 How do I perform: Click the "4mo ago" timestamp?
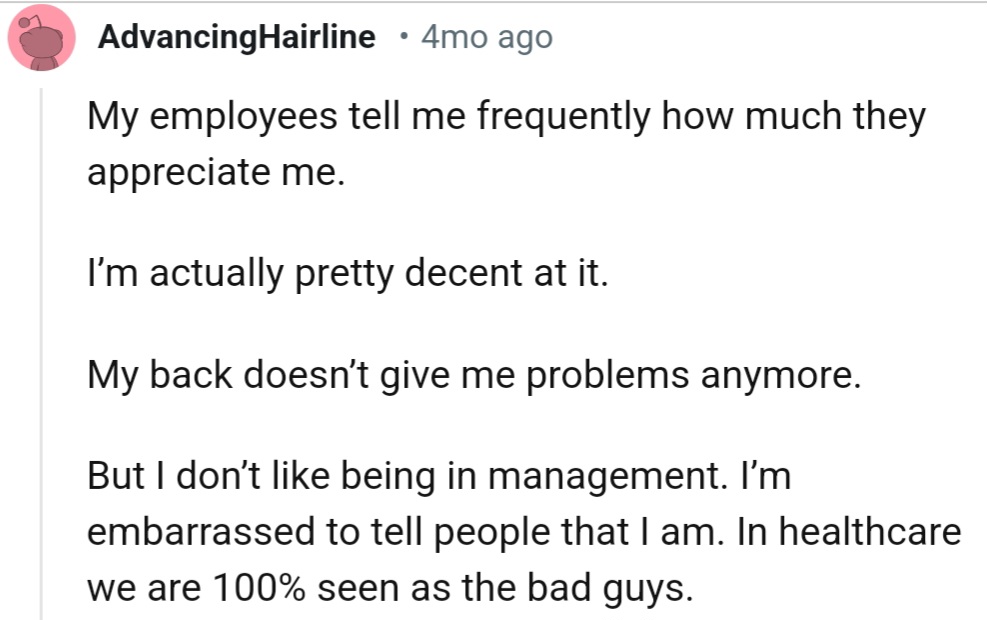point(486,38)
